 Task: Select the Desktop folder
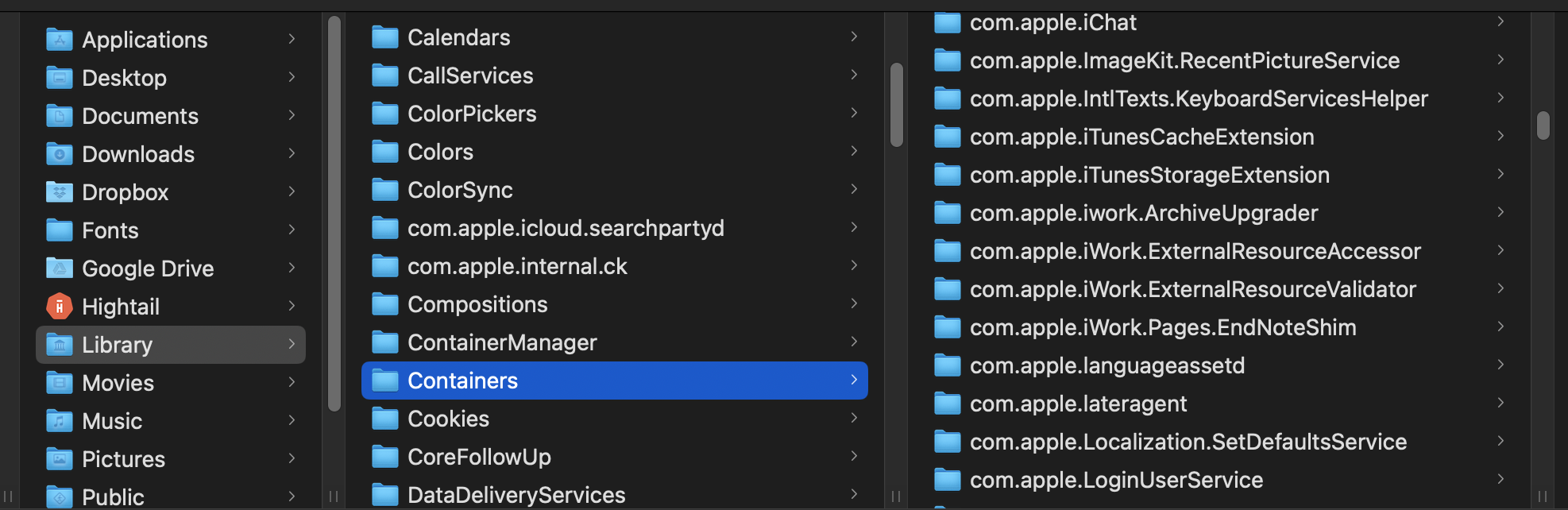click(x=125, y=78)
